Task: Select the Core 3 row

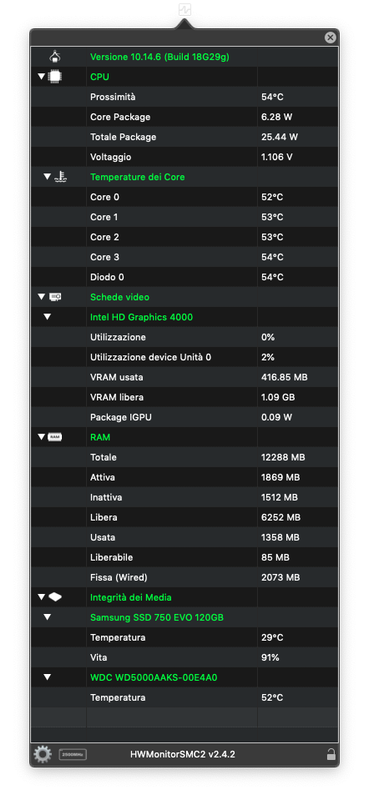Action: coord(185,257)
